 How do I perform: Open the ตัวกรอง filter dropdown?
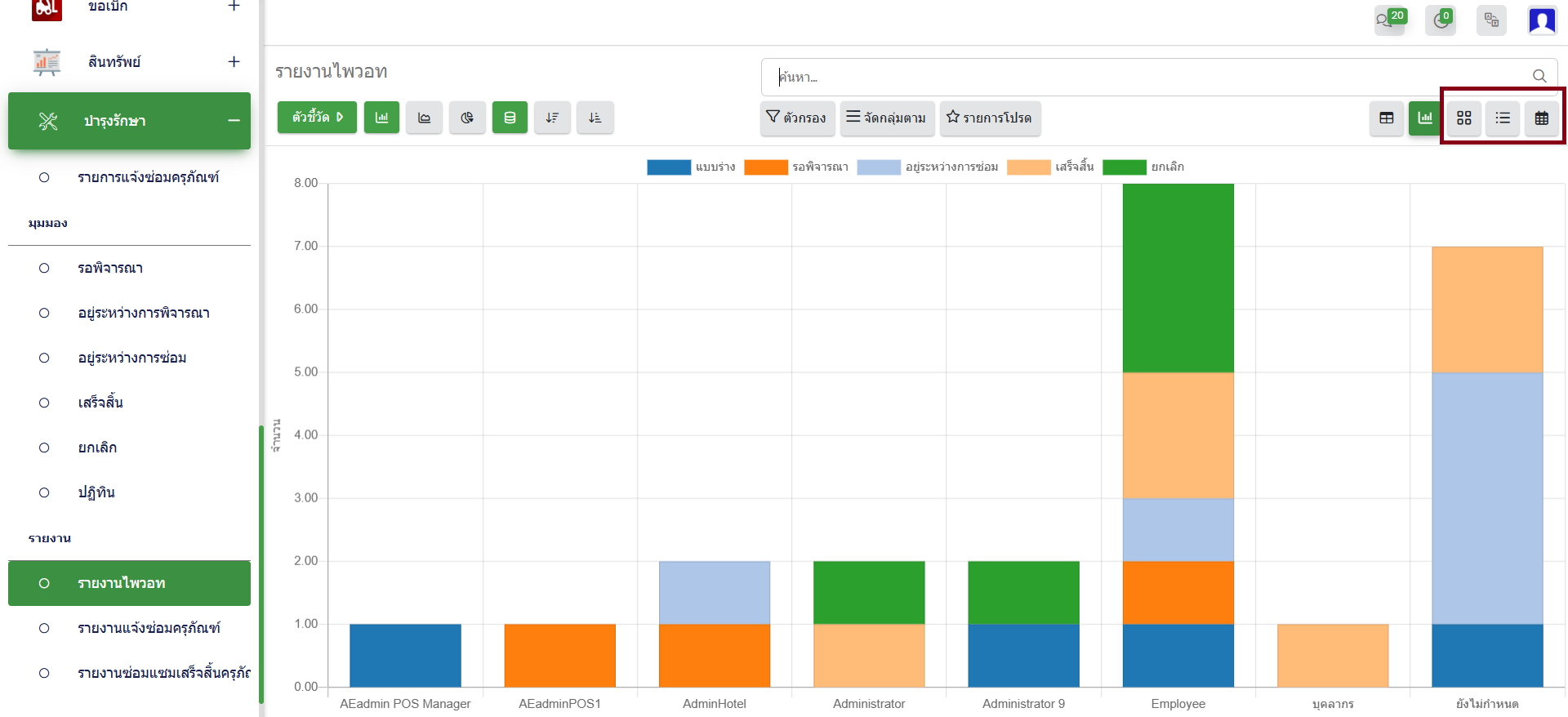[x=796, y=118]
